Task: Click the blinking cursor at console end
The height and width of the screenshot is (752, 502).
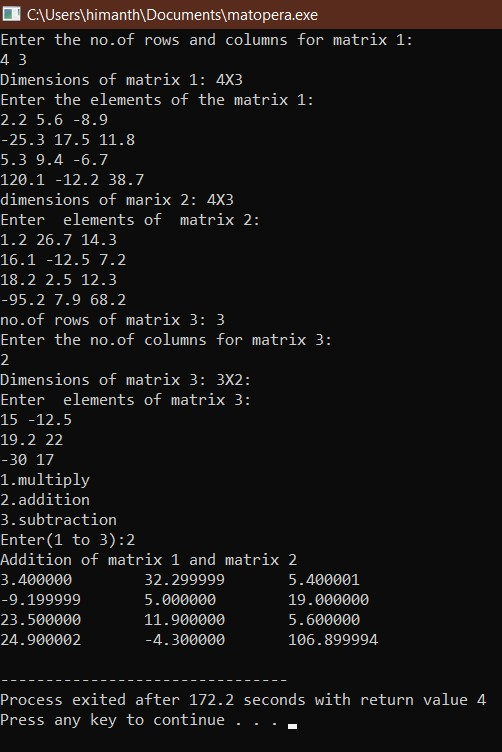Action: click(x=292, y=726)
